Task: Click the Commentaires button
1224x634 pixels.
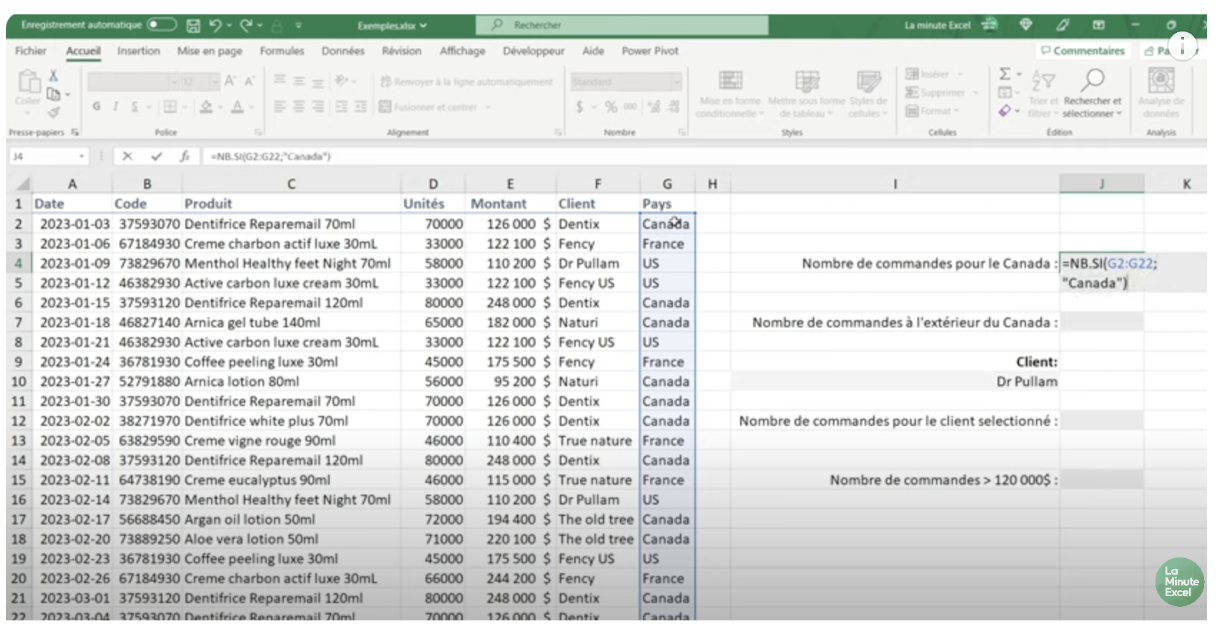Action: coord(1082,51)
